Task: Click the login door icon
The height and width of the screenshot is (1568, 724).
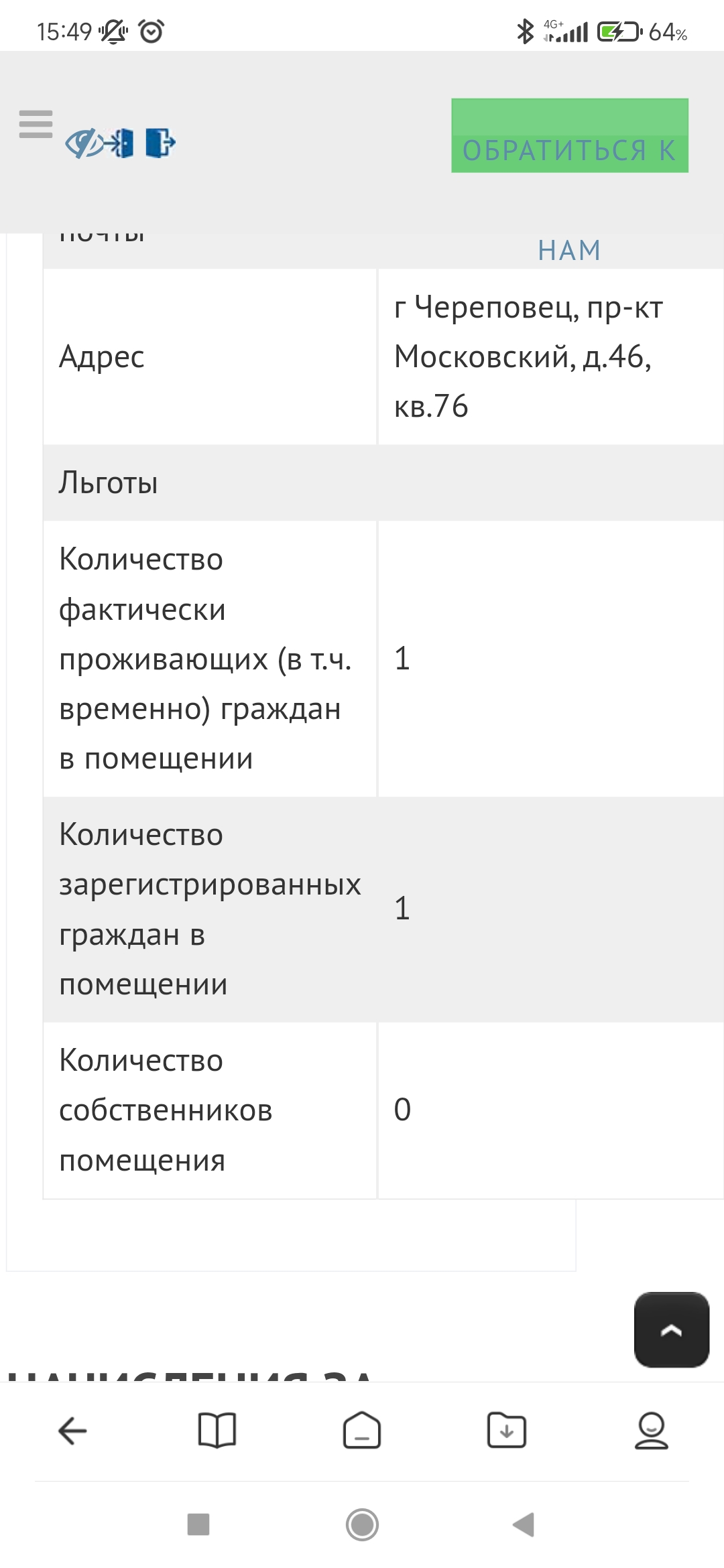Action: [x=121, y=143]
